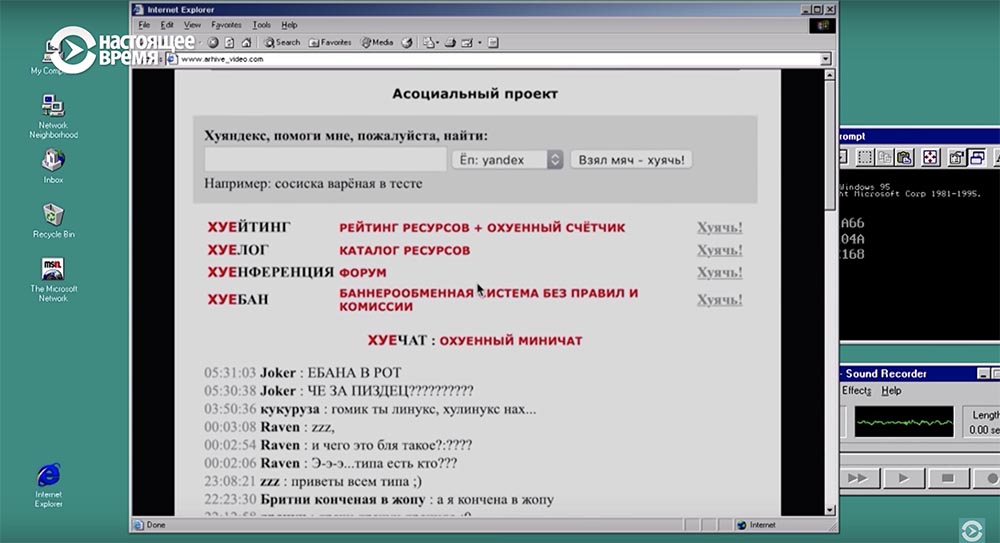
Task: Click the Play button in Sound Recorder
Action: tap(903, 478)
